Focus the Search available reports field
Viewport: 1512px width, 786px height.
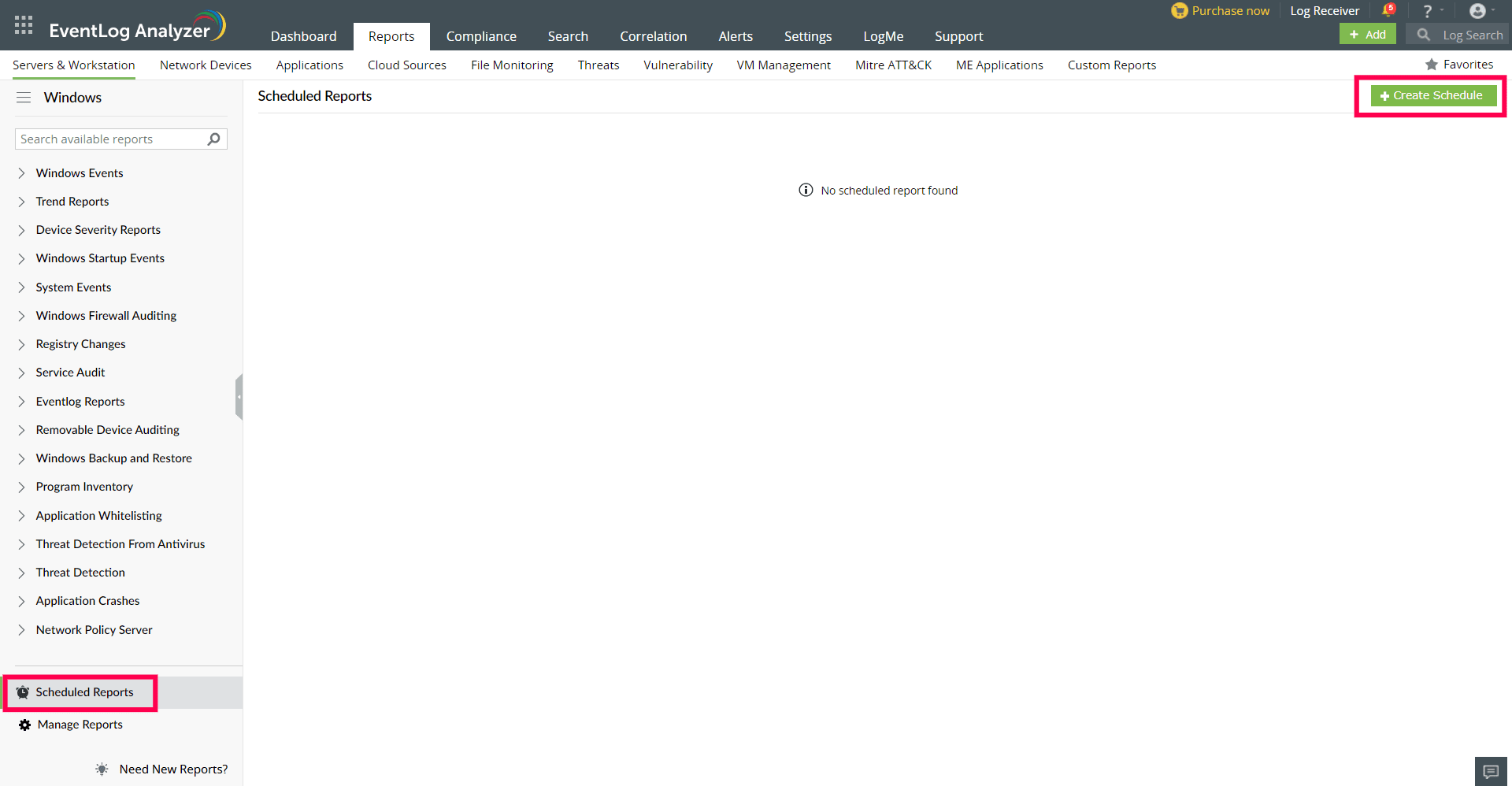121,139
